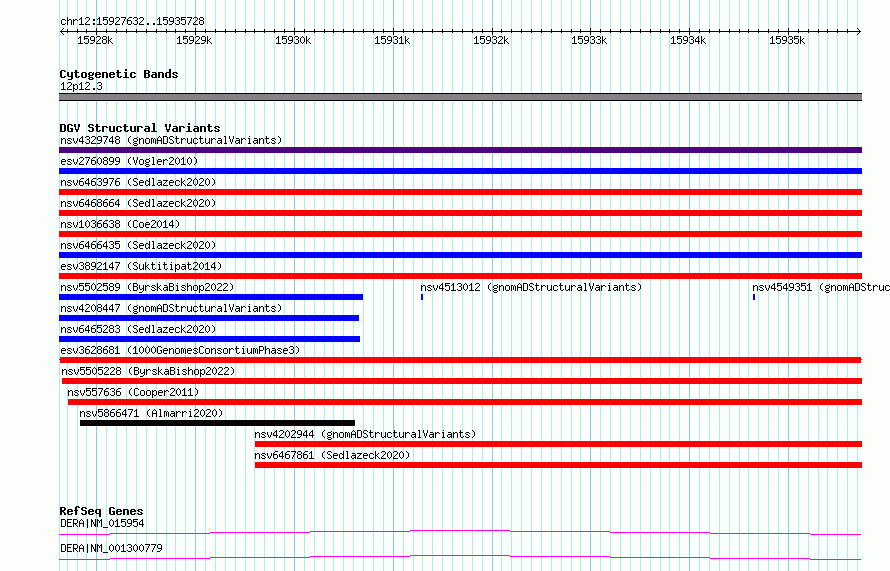Select the tiny blue nsv4513012 marker
Image resolution: width=890 pixels, height=571 pixels.
(422, 297)
